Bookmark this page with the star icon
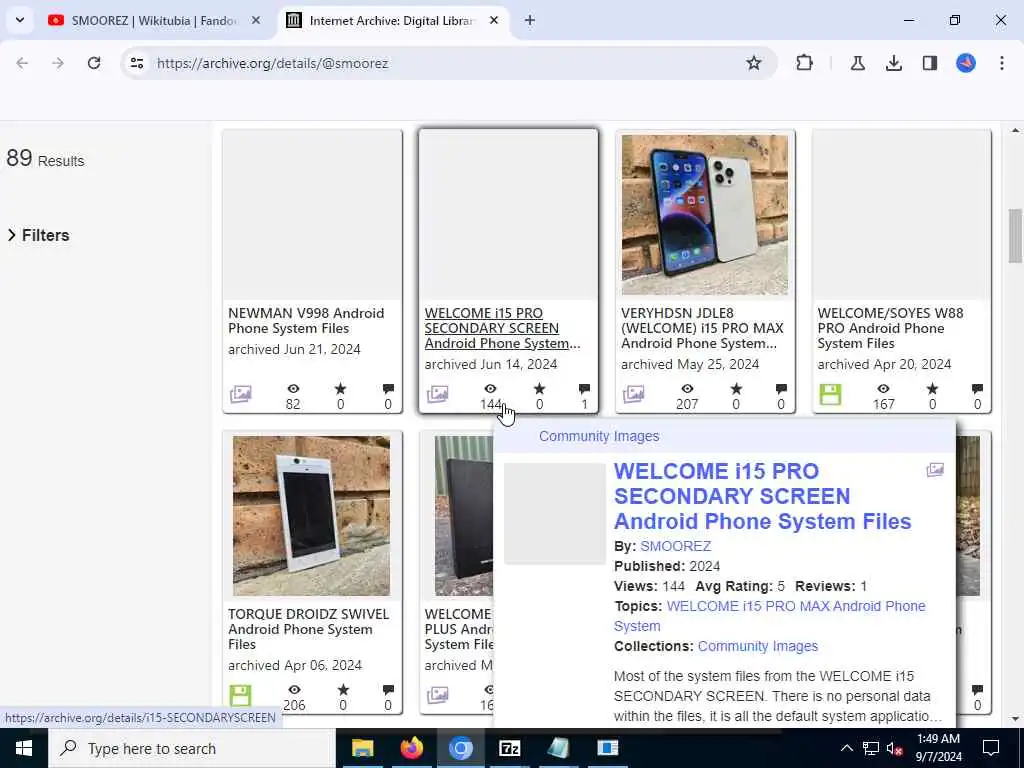 [x=754, y=63]
